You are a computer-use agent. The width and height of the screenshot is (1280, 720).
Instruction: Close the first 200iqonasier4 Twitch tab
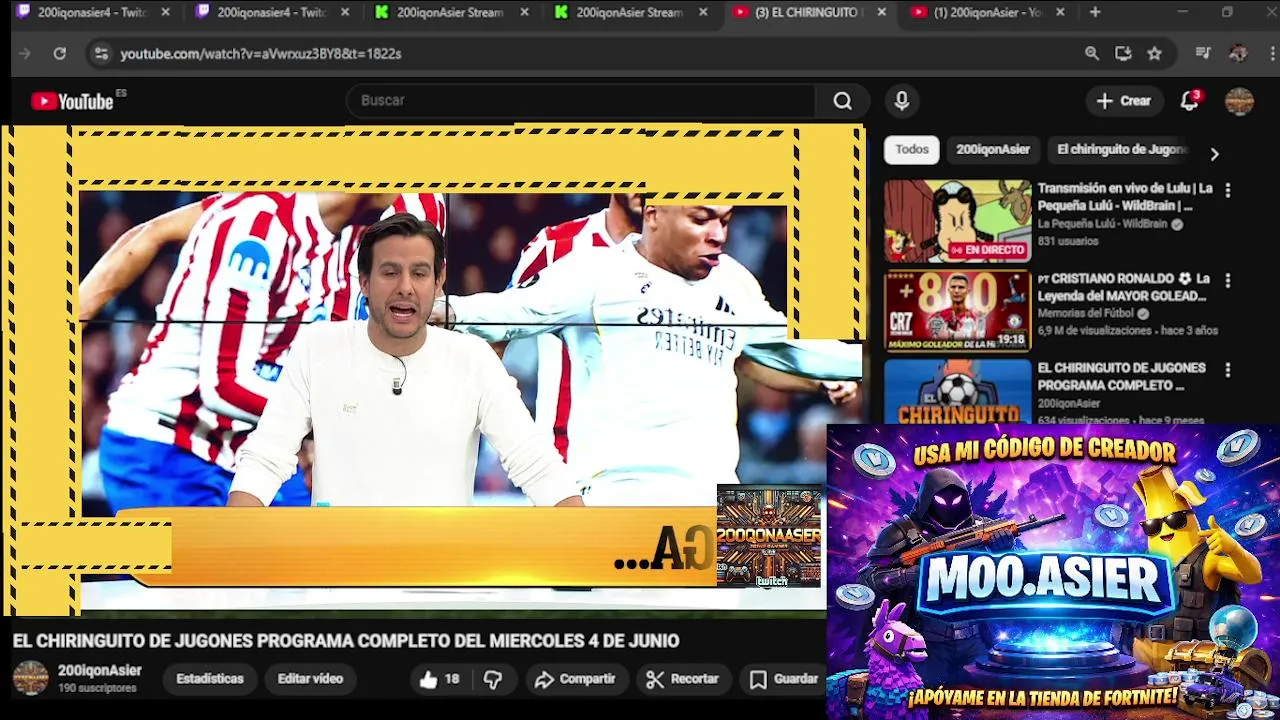pyautogui.click(x=165, y=13)
